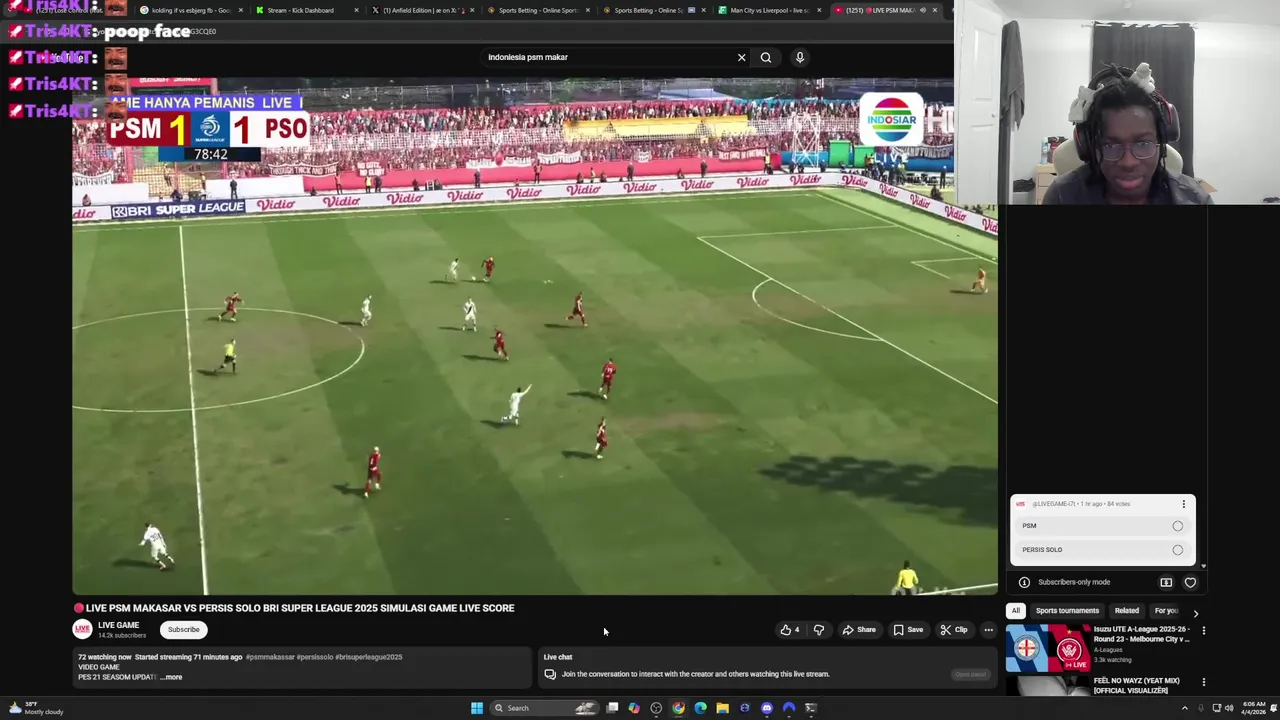Viewport: 1280px width, 720px height.
Task: Open the LIVE GAME channel avatar
Action: coord(82,629)
